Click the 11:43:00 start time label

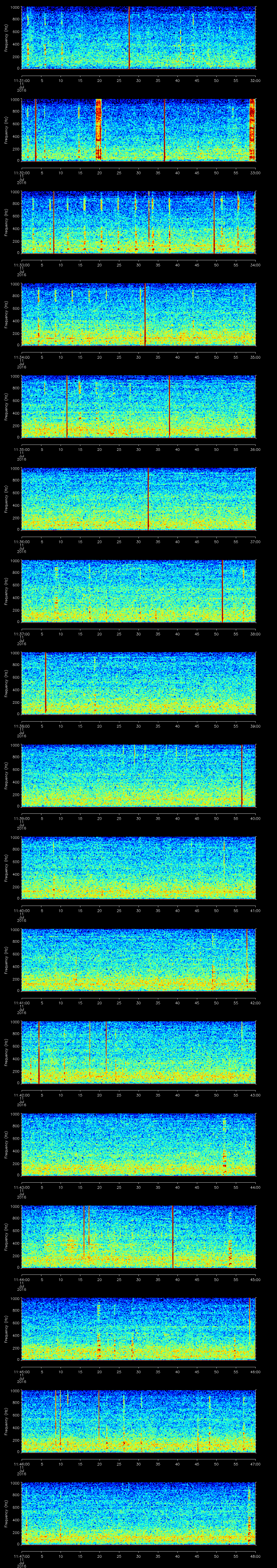[22, 1187]
